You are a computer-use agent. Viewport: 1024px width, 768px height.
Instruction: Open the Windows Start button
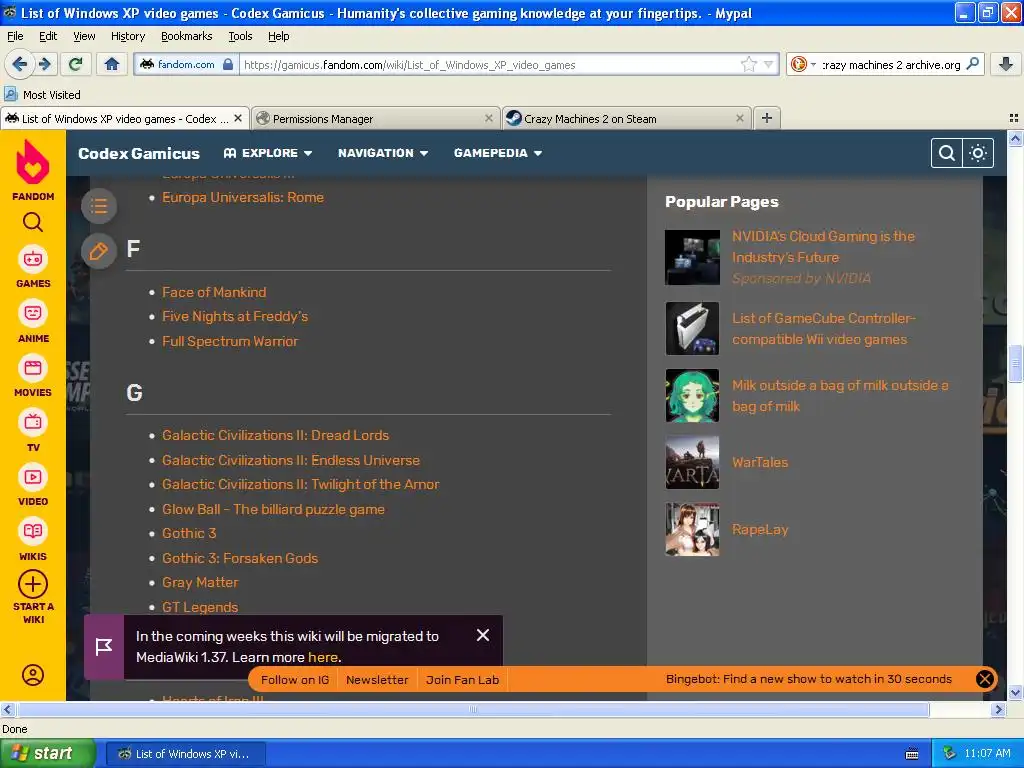coord(48,753)
